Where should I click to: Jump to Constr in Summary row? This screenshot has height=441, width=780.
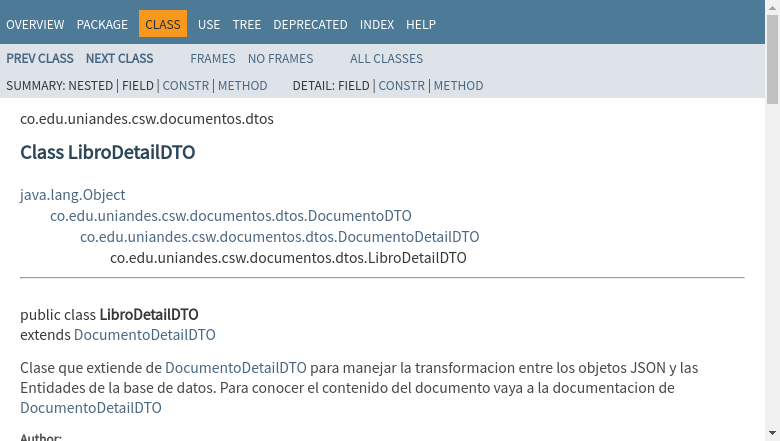[186, 86]
